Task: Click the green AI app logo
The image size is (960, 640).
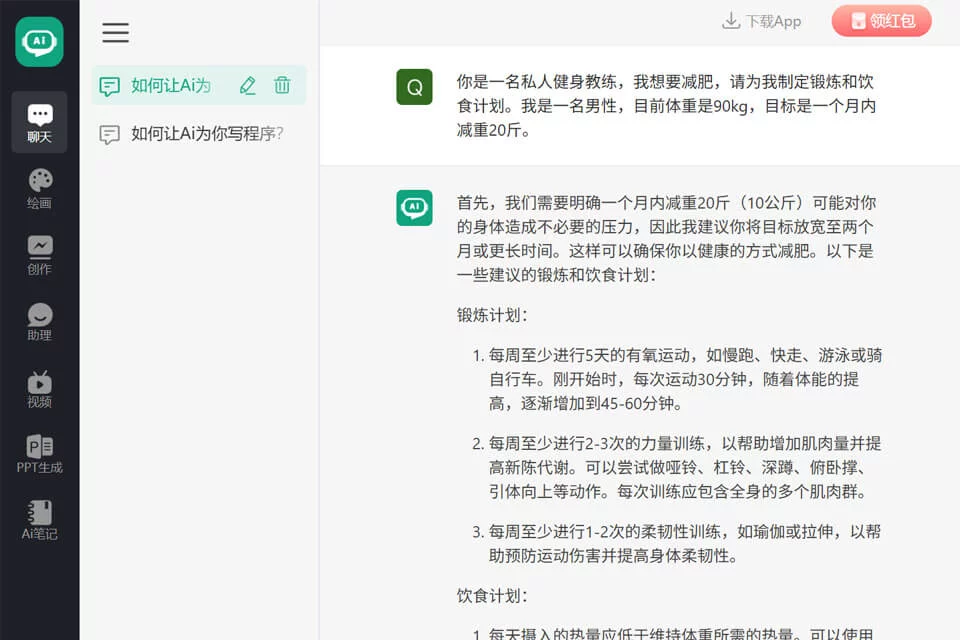Action: coord(39,42)
